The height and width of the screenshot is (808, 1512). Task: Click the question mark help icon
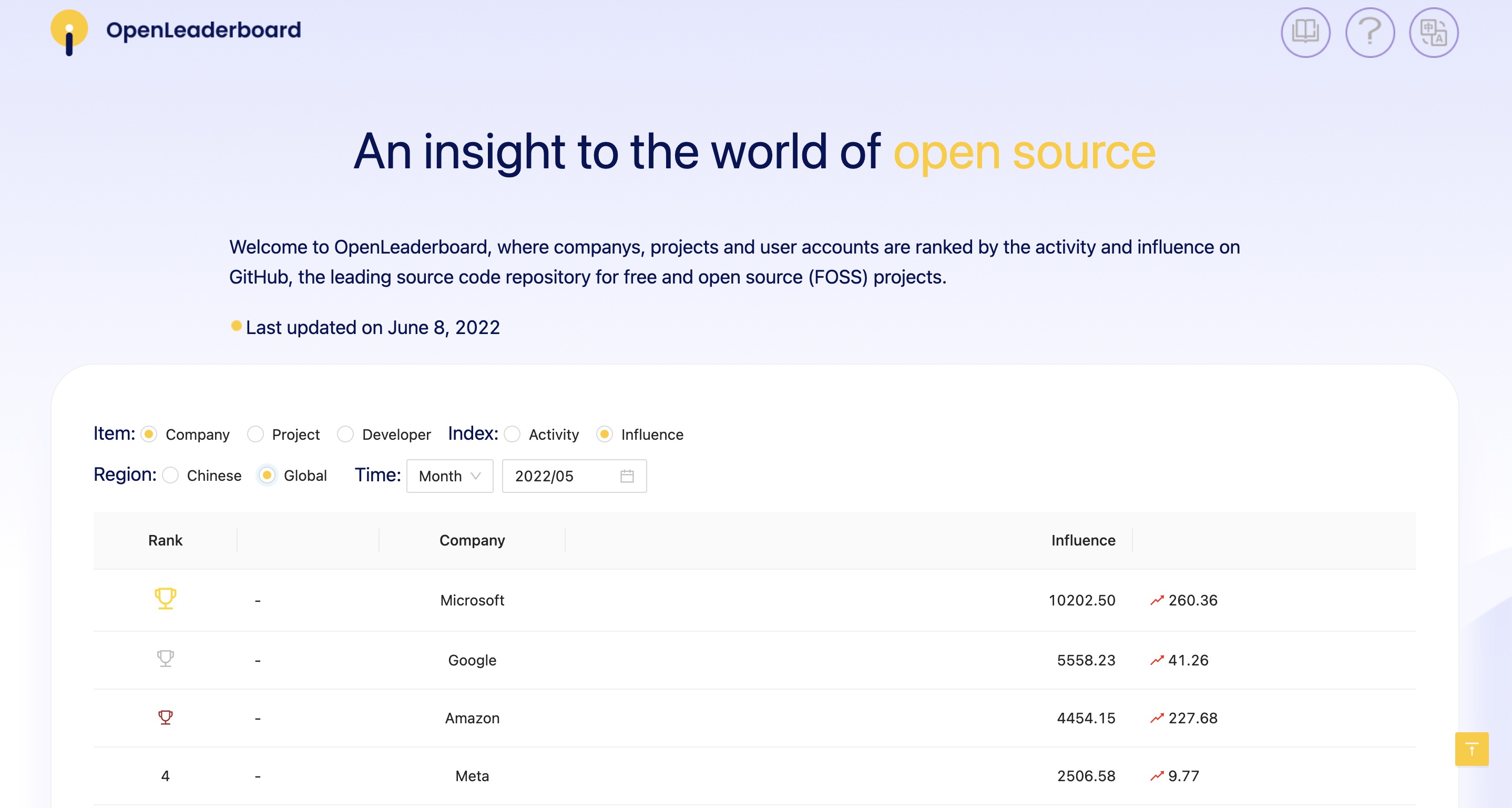click(x=1370, y=32)
